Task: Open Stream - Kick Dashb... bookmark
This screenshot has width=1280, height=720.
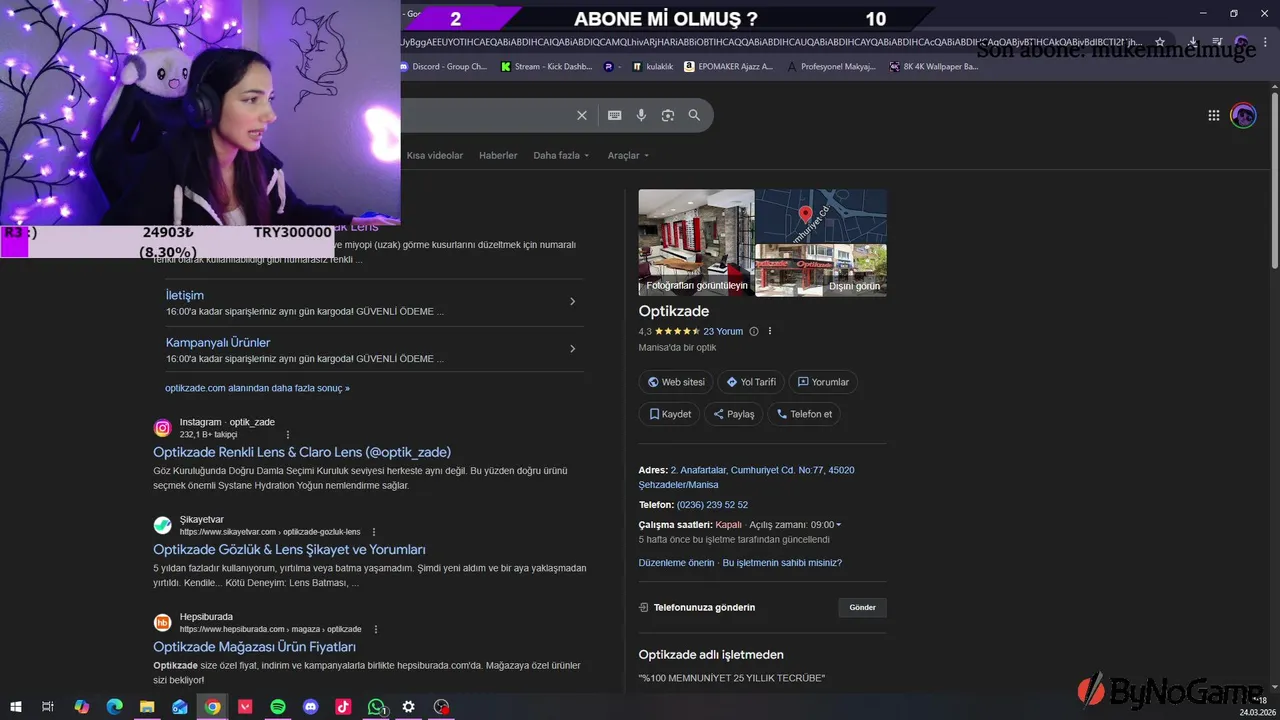Action: [x=546, y=67]
